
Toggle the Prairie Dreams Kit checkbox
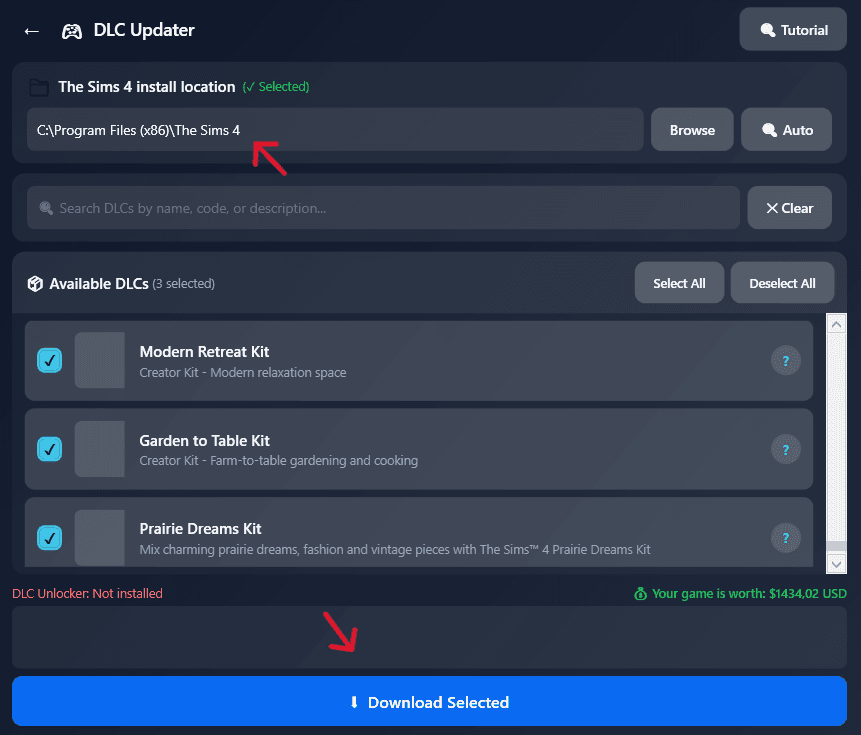coord(49,537)
